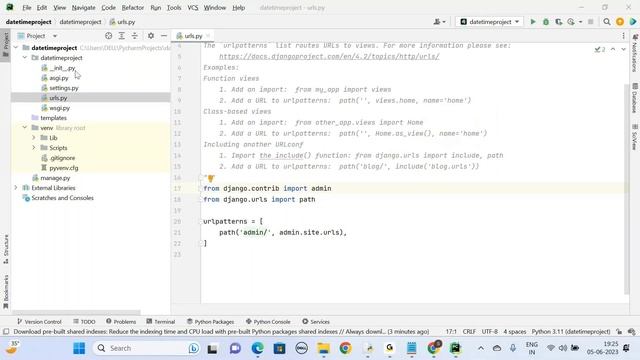The width and height of the screenshot is (640, 360).
Task: Run with coverage icon in toolbar
Action: tap(558, 22)
